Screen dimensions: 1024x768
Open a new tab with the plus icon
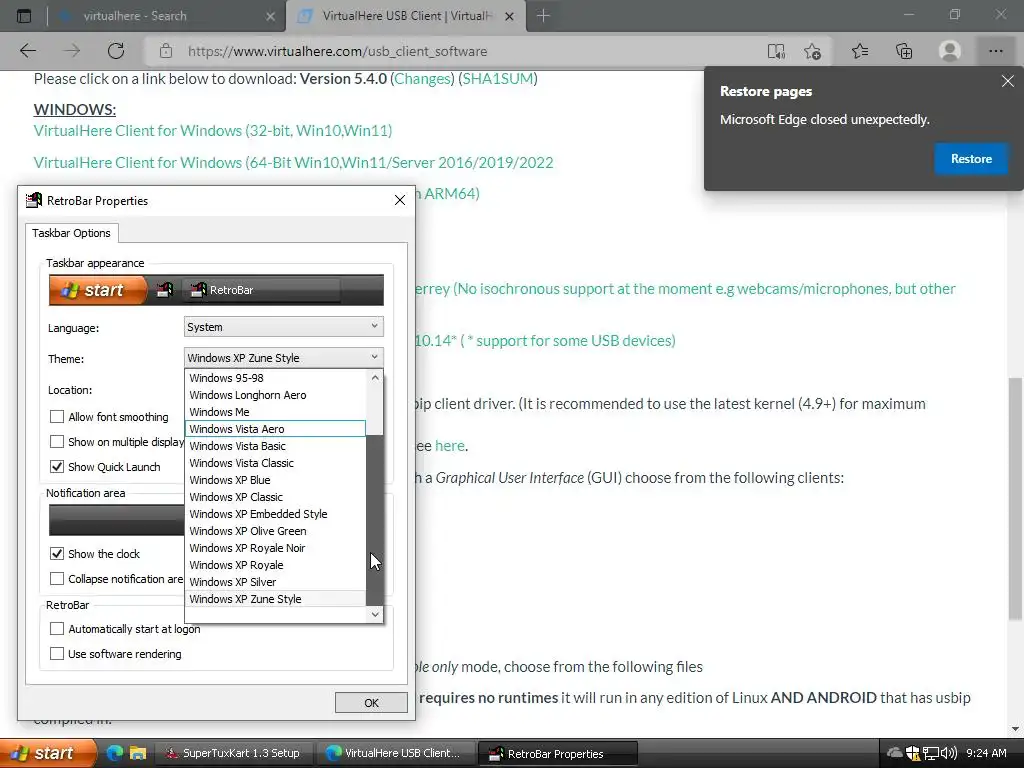(543, 16)
